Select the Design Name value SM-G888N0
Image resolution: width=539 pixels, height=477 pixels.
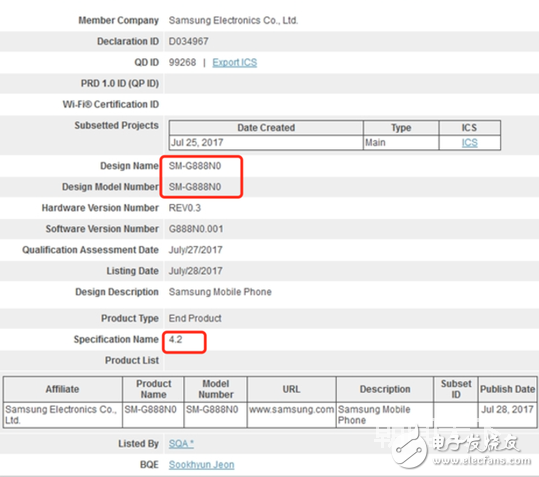coord(195,166)
